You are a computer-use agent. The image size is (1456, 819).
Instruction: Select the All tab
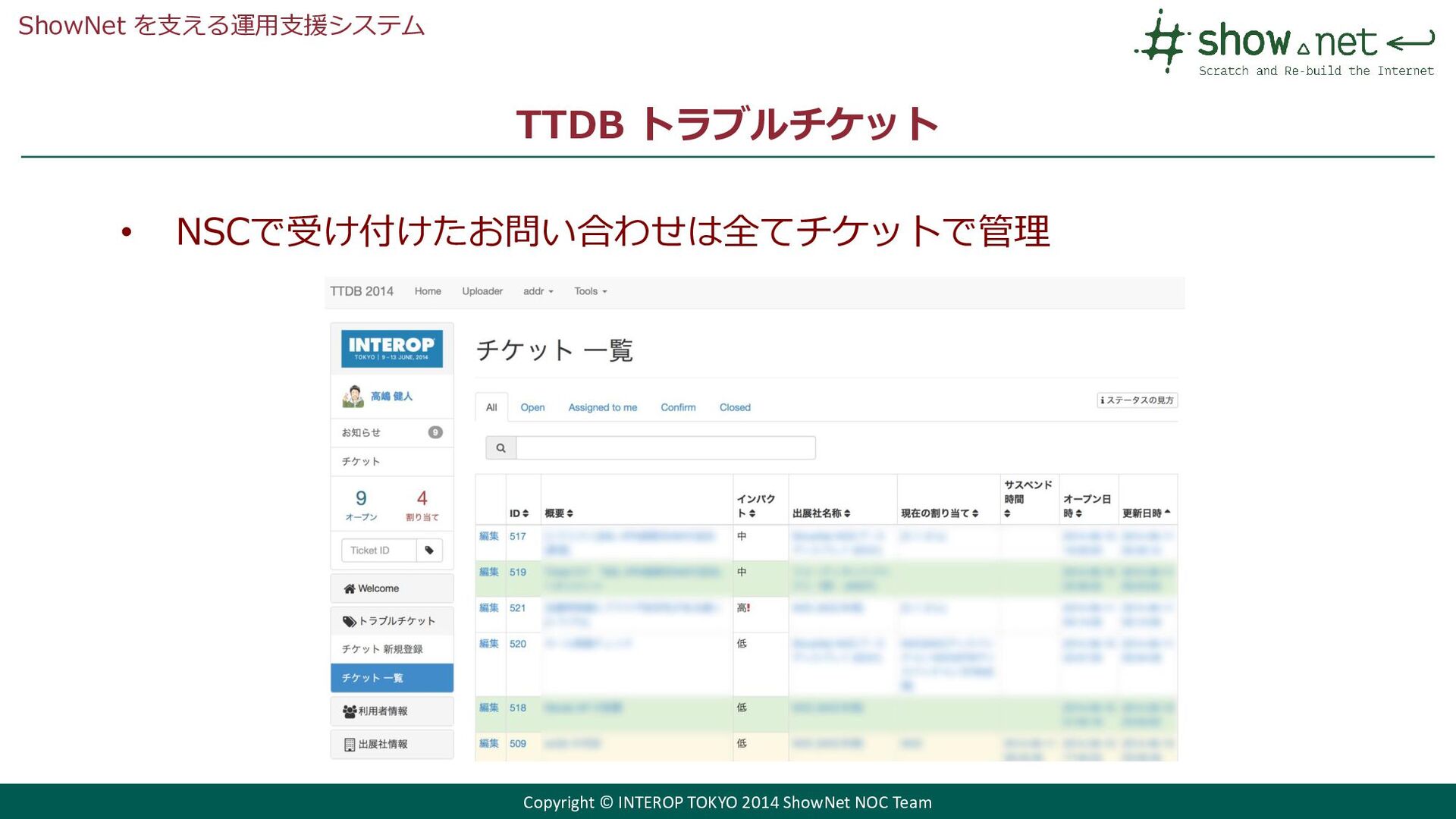(491, 407)
